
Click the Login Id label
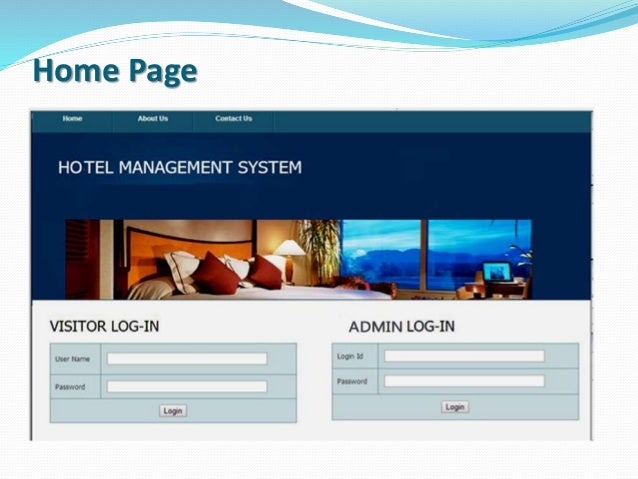pos(350,357)
